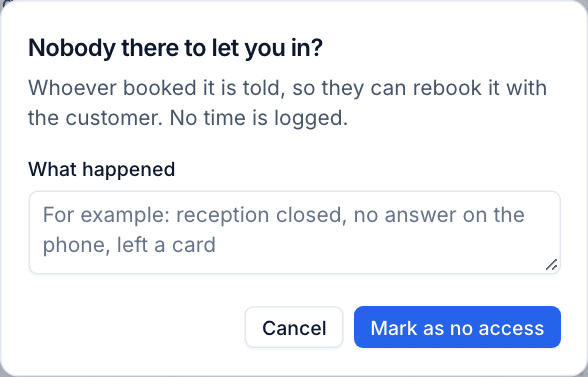The height and width of the screenshot is (377, 588).
Task: Click the blank dialog area left of Cancel
Action: pos(135,327)
